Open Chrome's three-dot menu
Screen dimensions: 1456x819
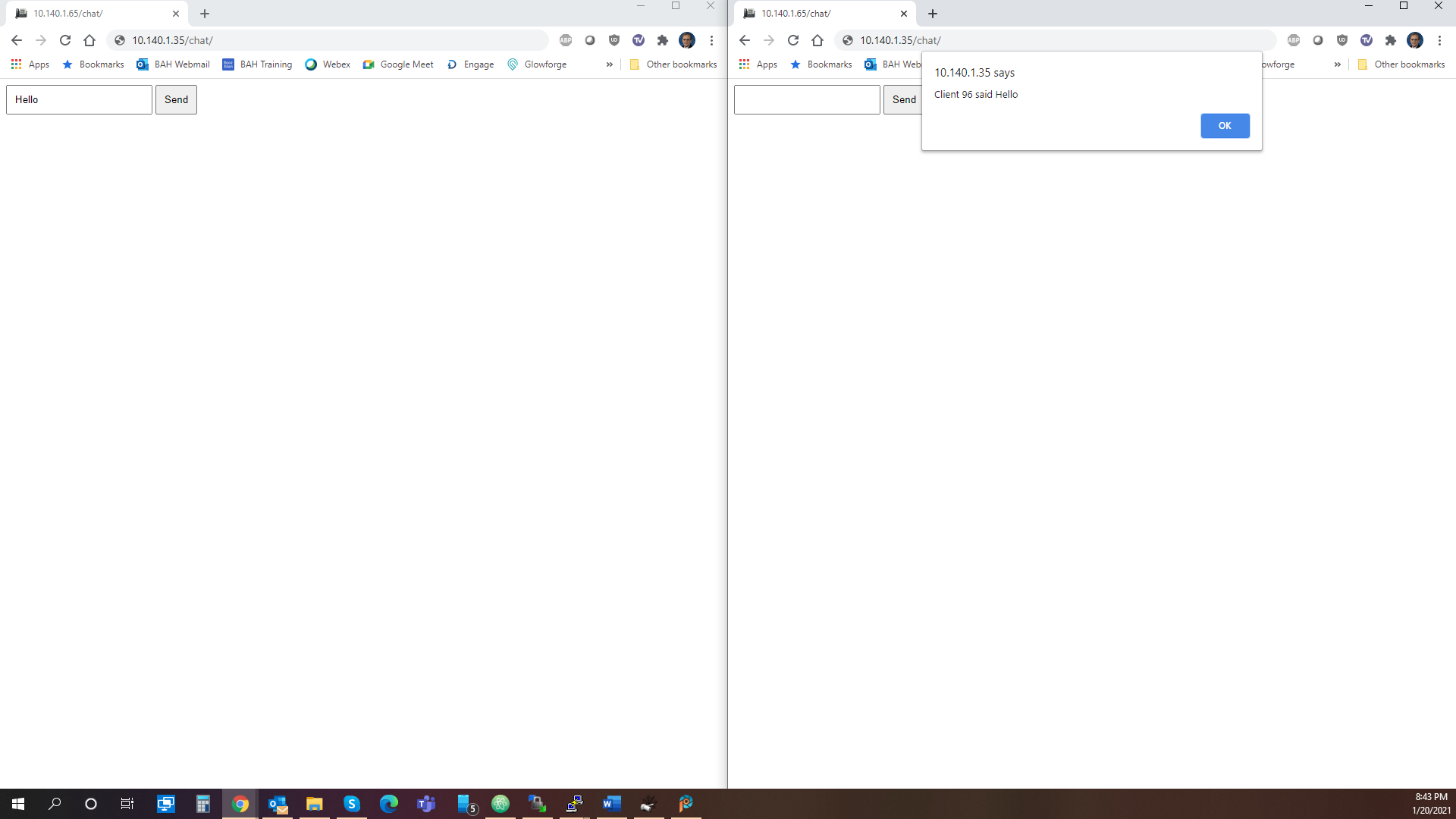click(711, 40)
